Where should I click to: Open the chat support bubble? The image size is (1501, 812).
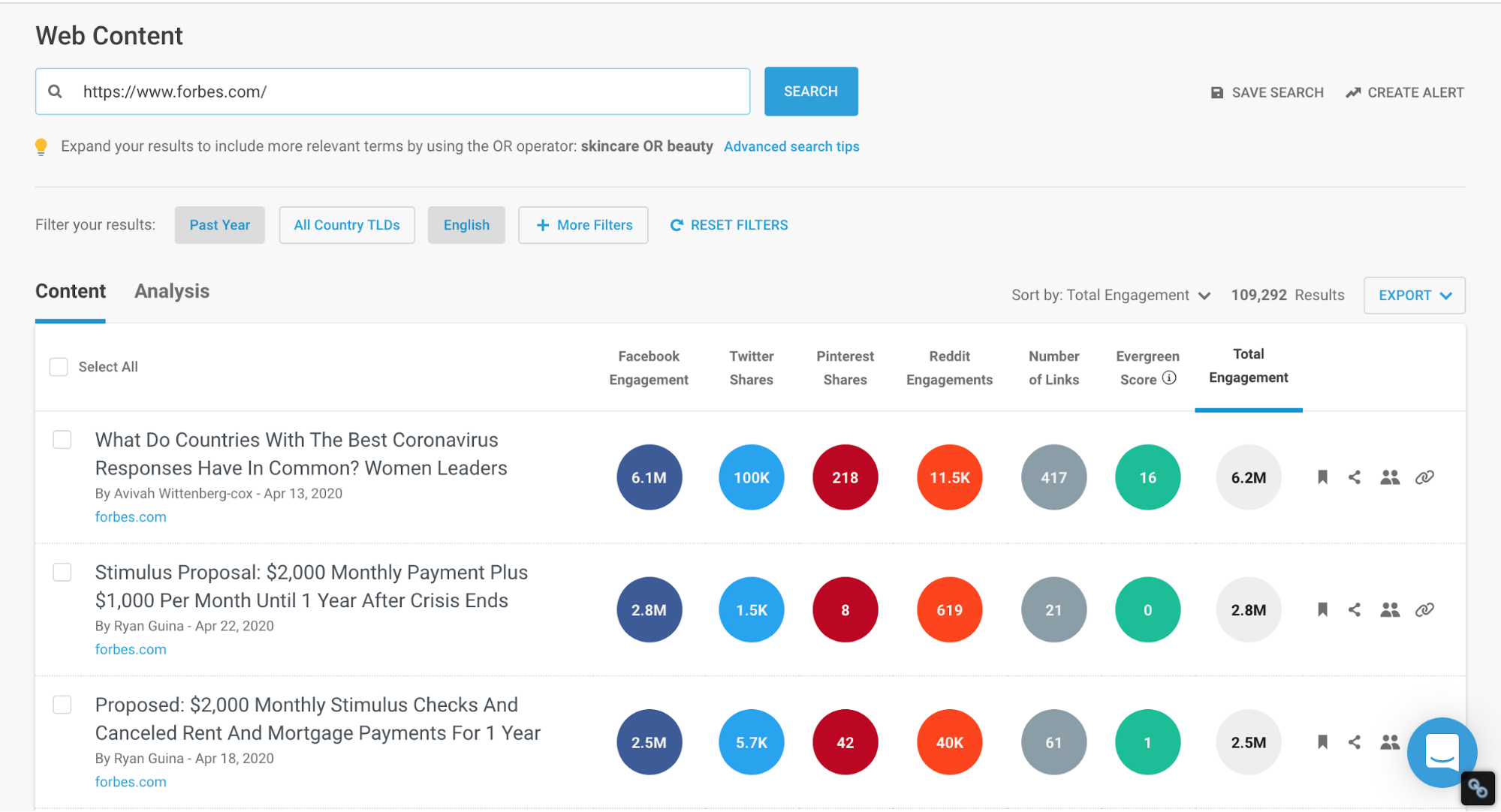(x=1442, y=752)
